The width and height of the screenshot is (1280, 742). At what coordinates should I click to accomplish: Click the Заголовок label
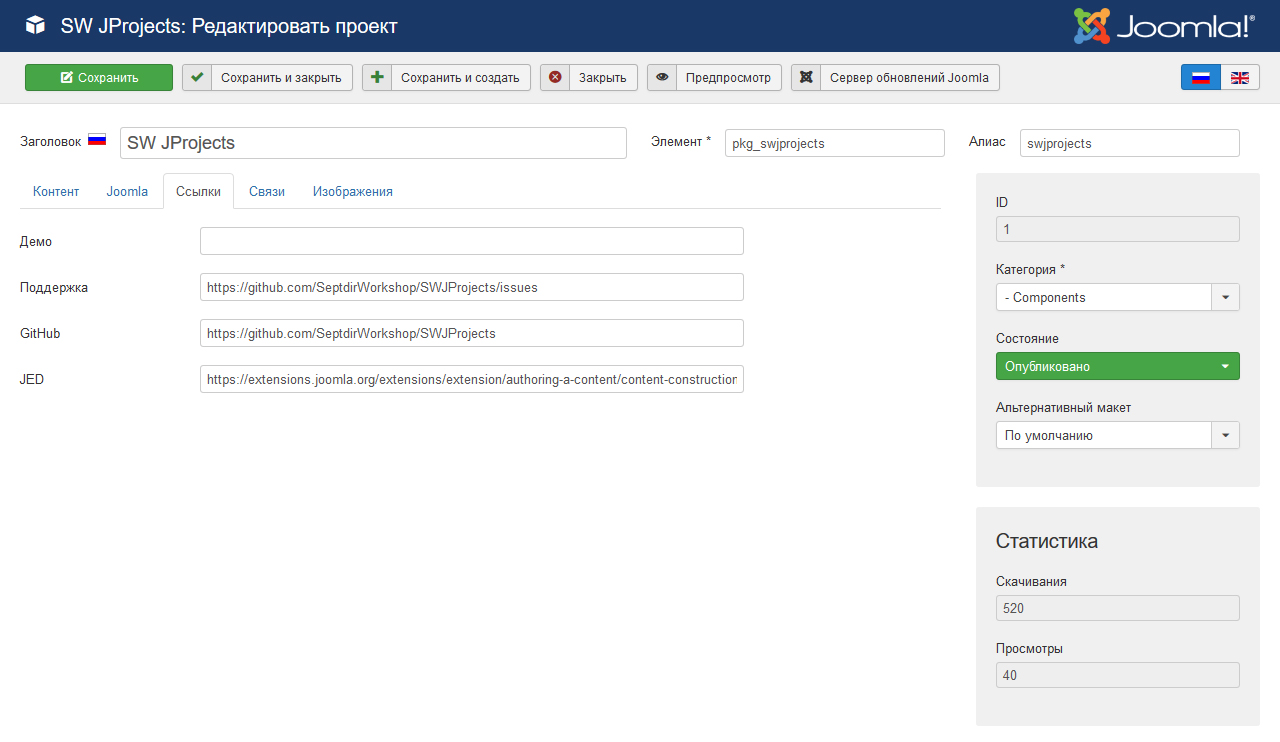coord(51,141)
